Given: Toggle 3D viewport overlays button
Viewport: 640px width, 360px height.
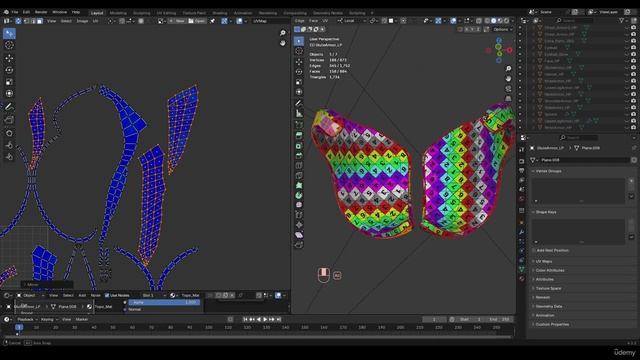Looking at the screenshot, I should [x=453, y=21].
